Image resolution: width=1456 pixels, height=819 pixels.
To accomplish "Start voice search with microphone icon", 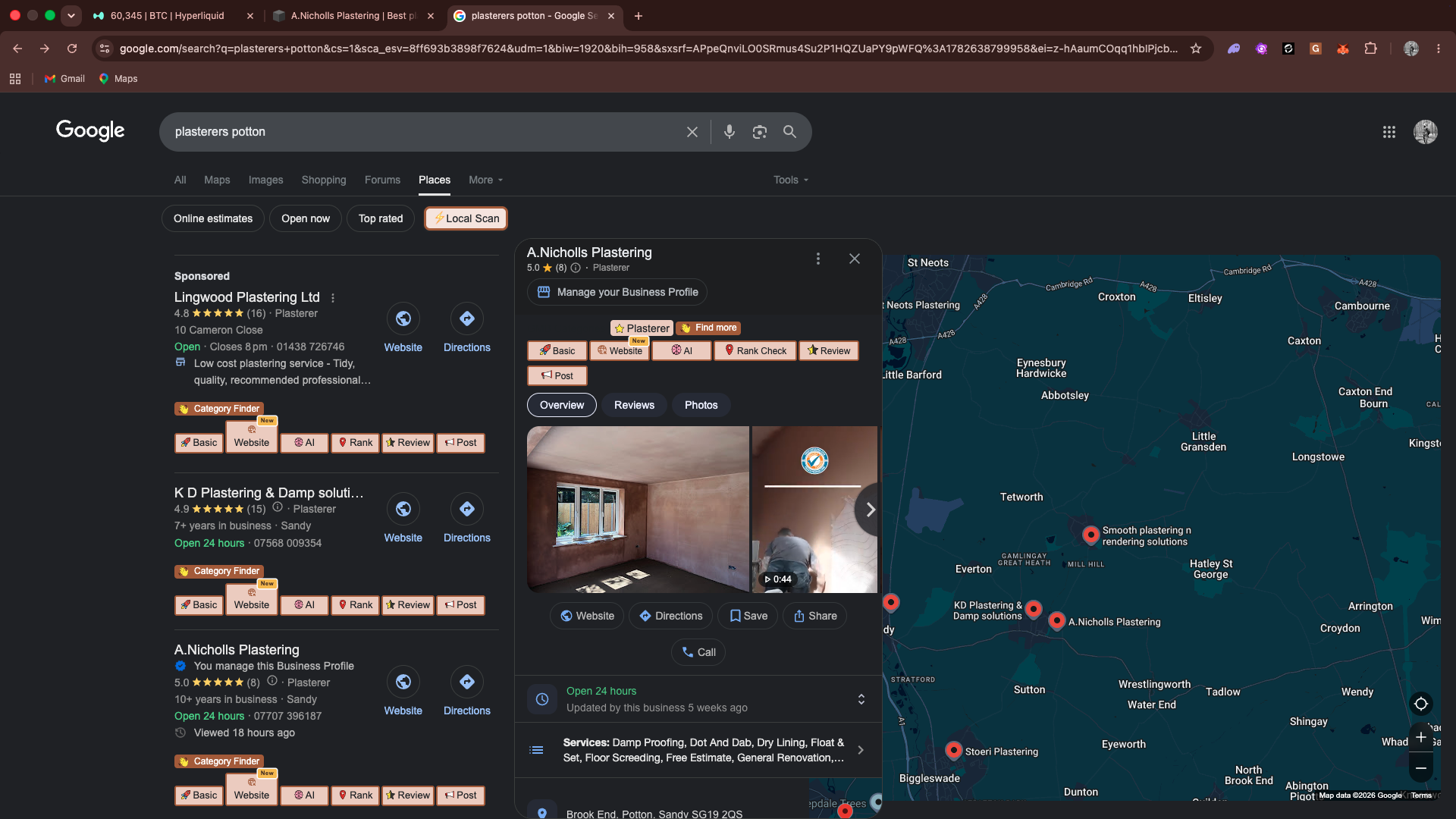I will (730, 132).
